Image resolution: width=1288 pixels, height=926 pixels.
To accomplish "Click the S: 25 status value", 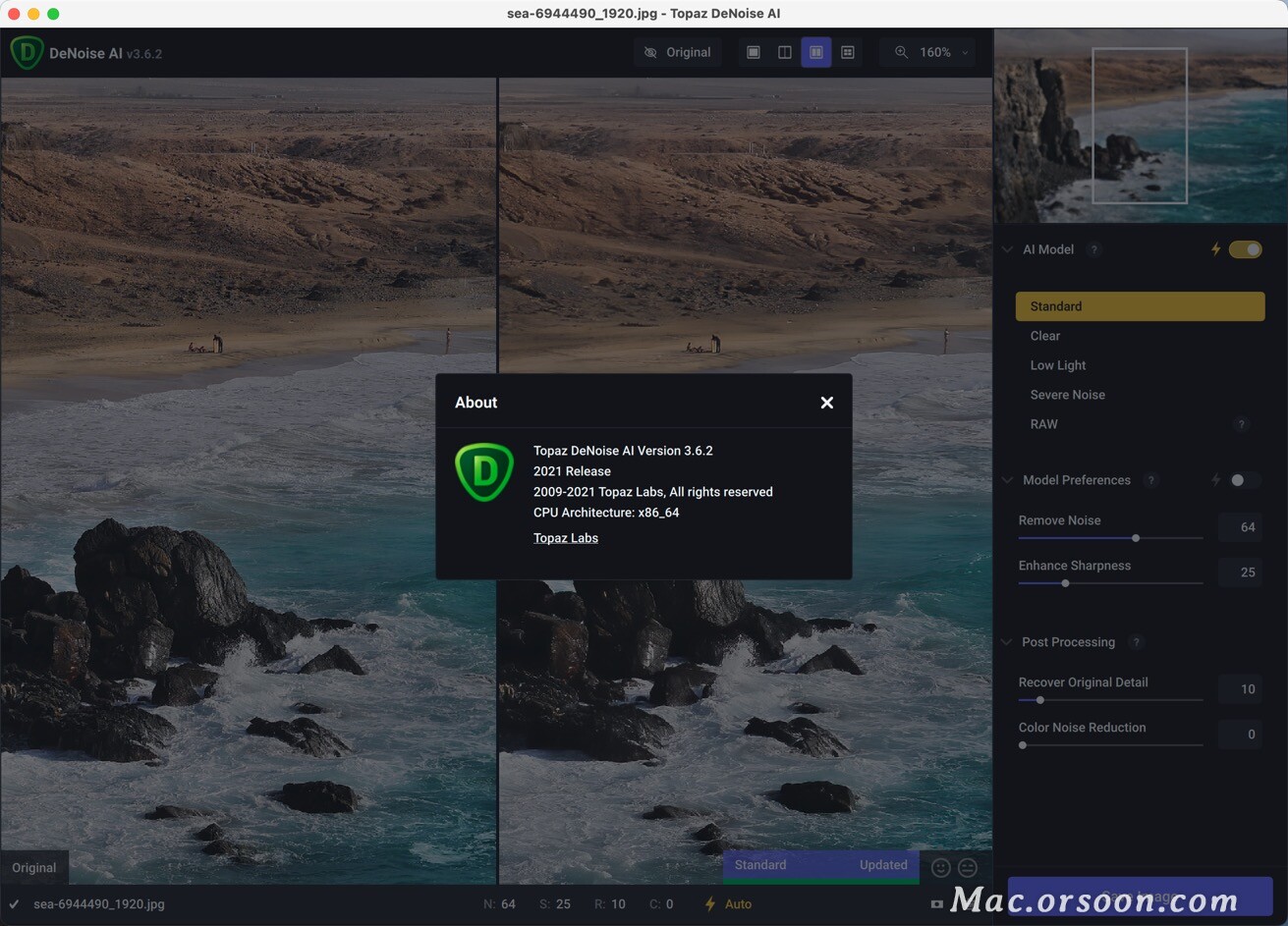I will point(555,904).
